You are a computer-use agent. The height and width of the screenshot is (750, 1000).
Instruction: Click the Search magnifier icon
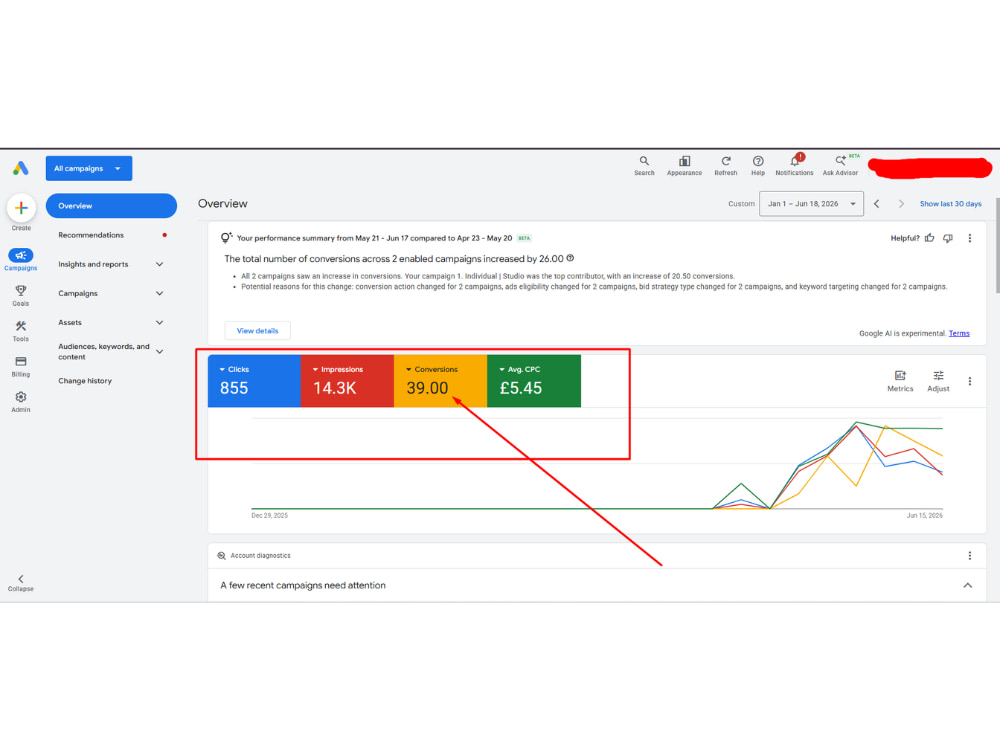tap(644, 165)
